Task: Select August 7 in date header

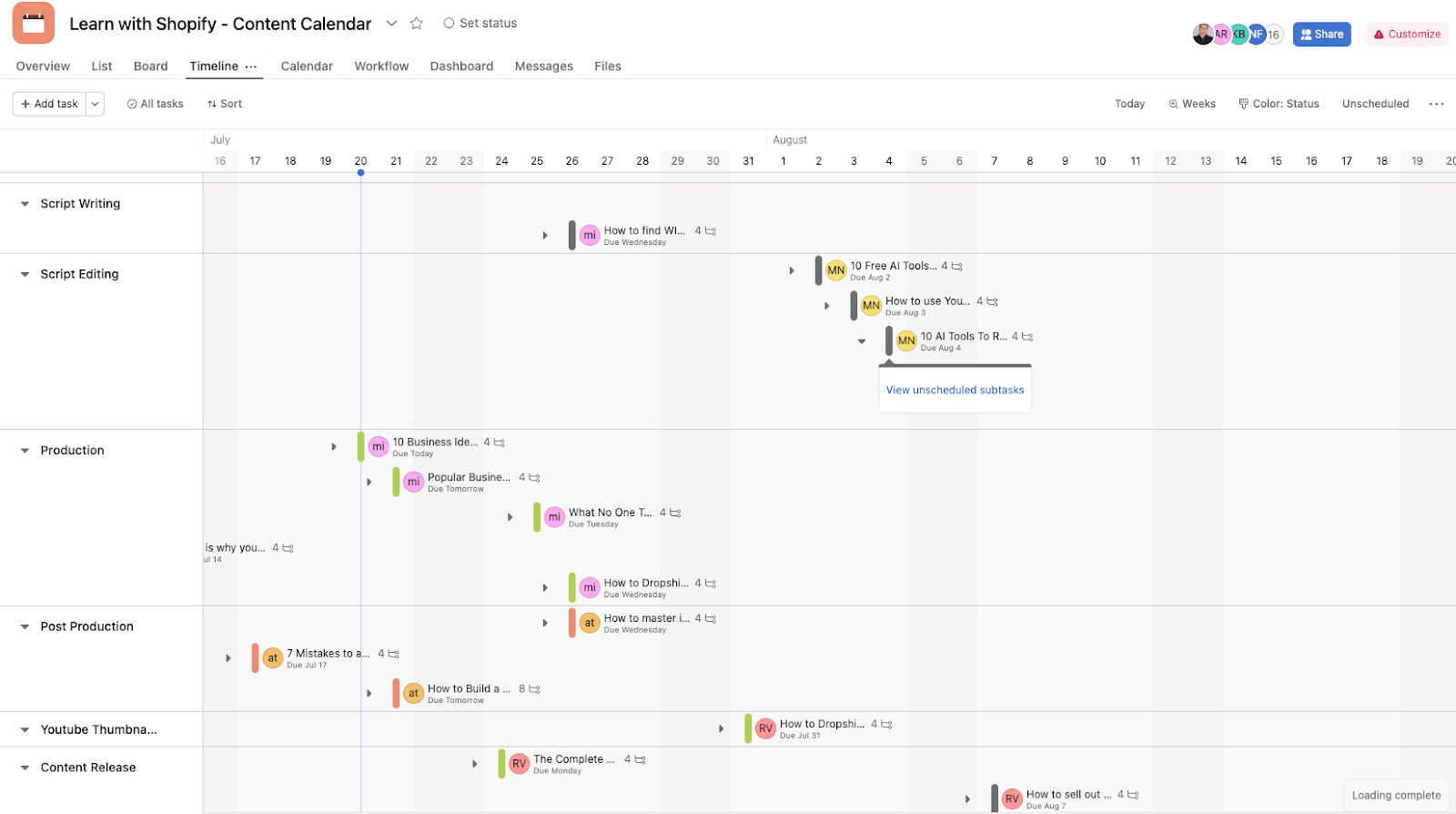Action: tap(995, 161)
